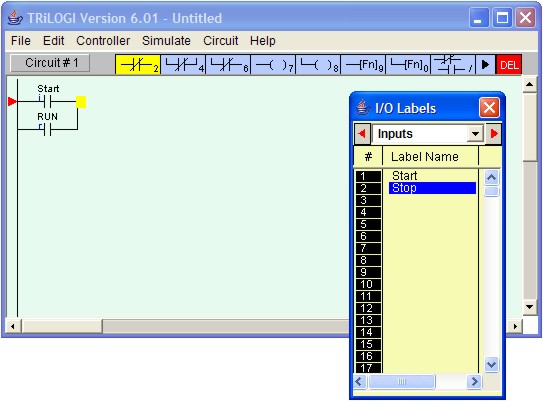Click the Java coffee-cup icon in TRiLOGI title bar
Image resolution: width=543 pixels, height=407 pixels.
(x=15, y=18)
